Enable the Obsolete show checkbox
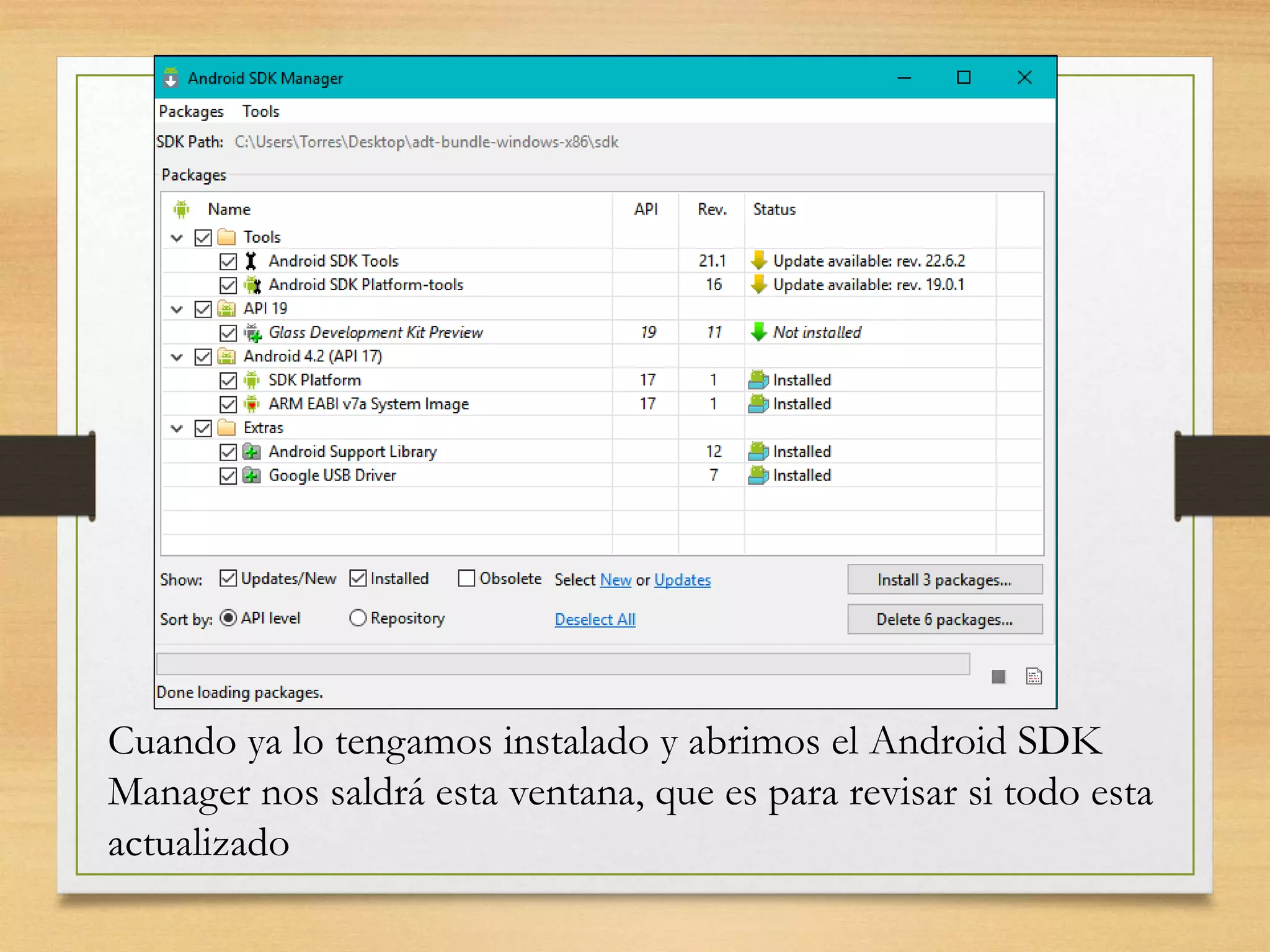Image resolution: width=1270 pixels, height=952 pixels. tap(466, 578)
